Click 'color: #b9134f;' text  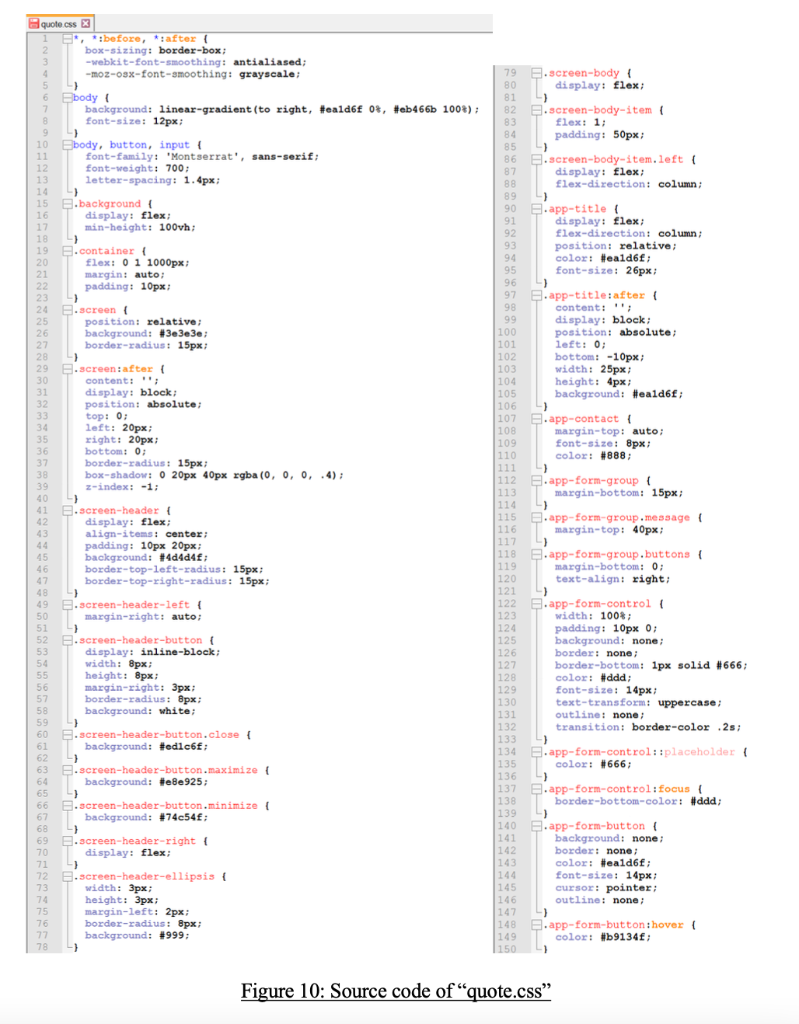pos(603,937)
